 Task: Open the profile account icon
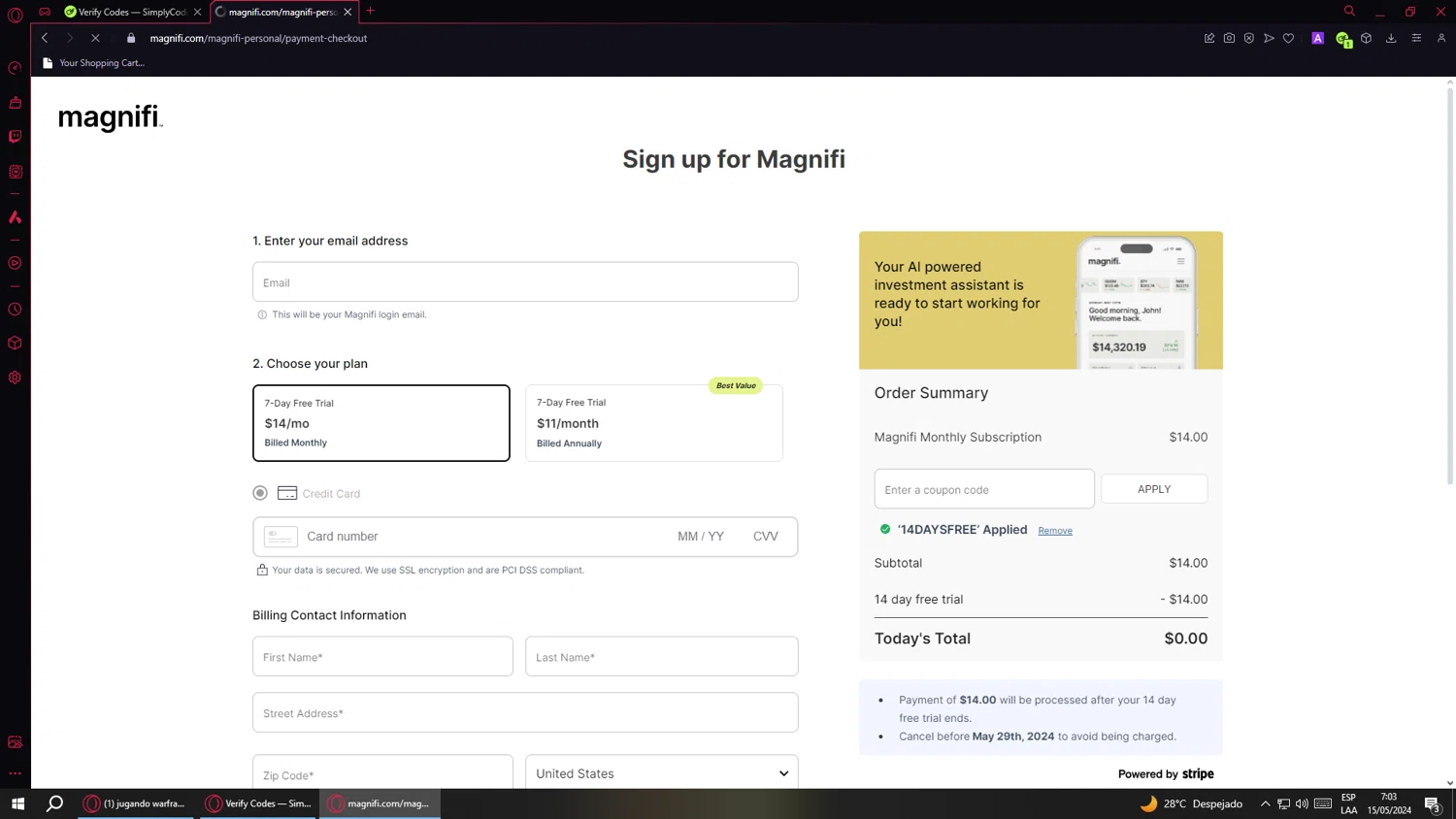1441,38
